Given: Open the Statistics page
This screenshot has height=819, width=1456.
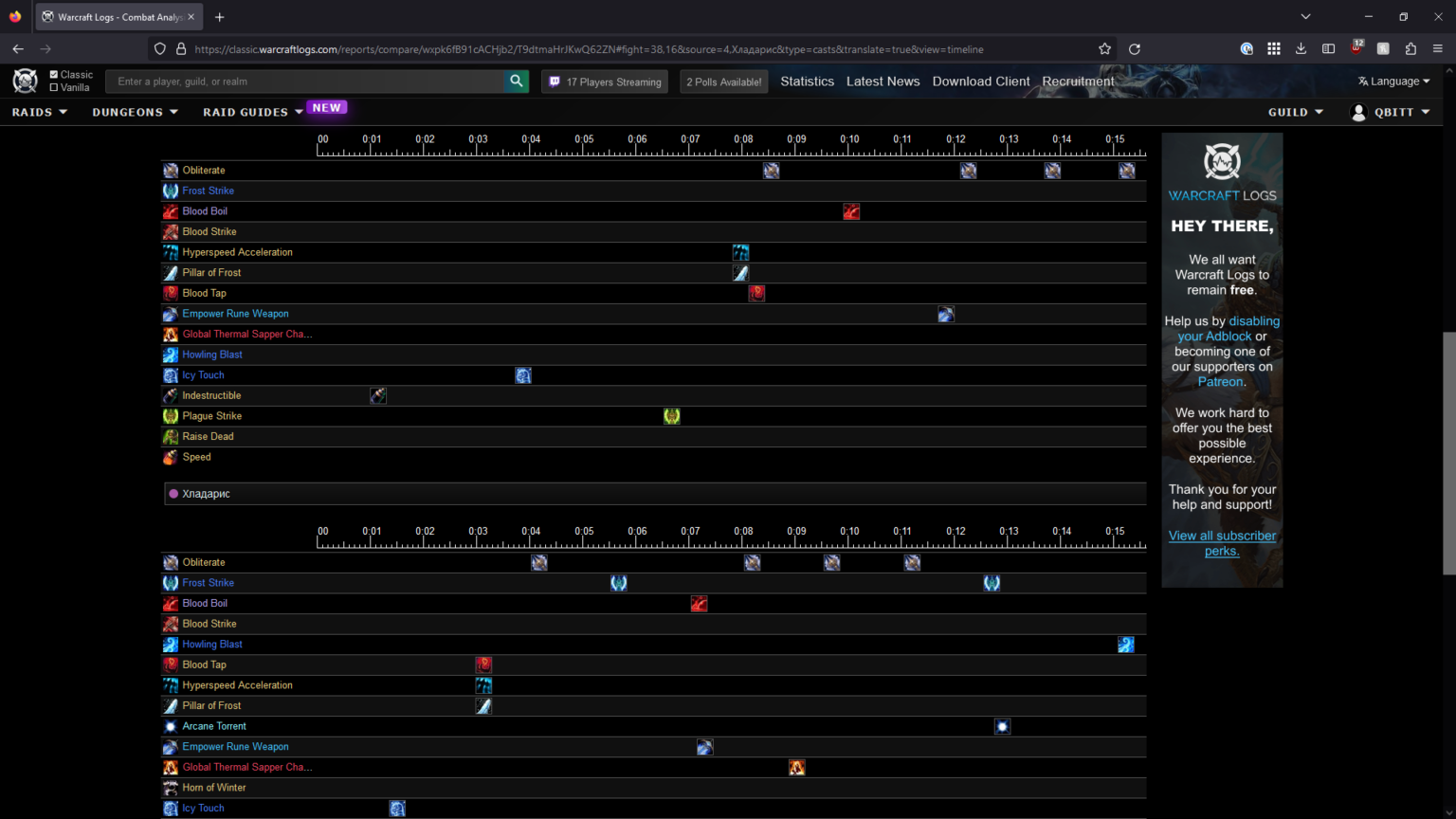Looking at the screenshot, I should click(807, 82).
